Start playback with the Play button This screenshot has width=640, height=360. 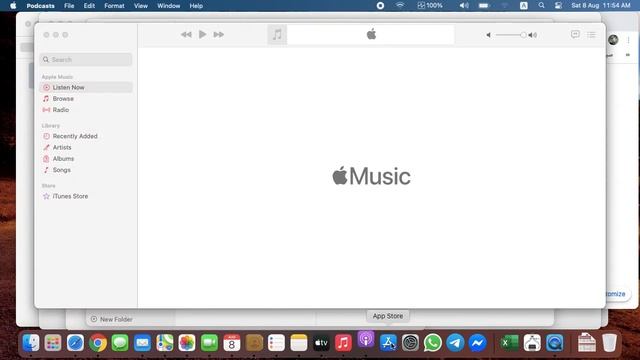[202, 34]
